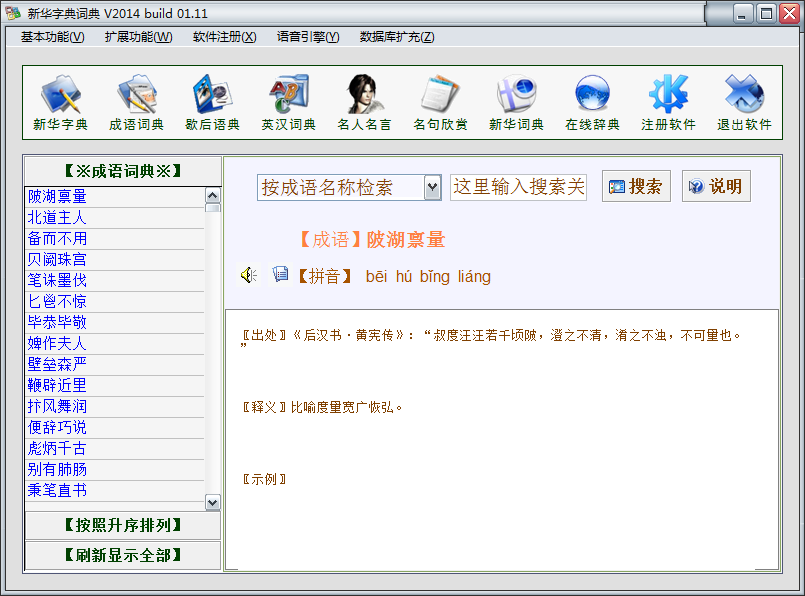Minimize the dictionary window
The height and width of the screenshot is (596, 805).
[x=741, y=13]
